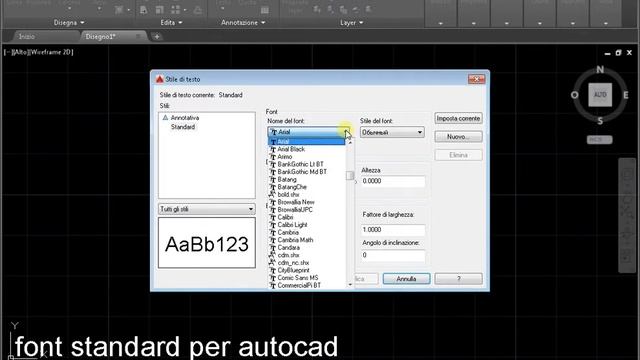Click E on the ViewCube compass
Screen dimensions: 640x360
(x=625, y=95)
